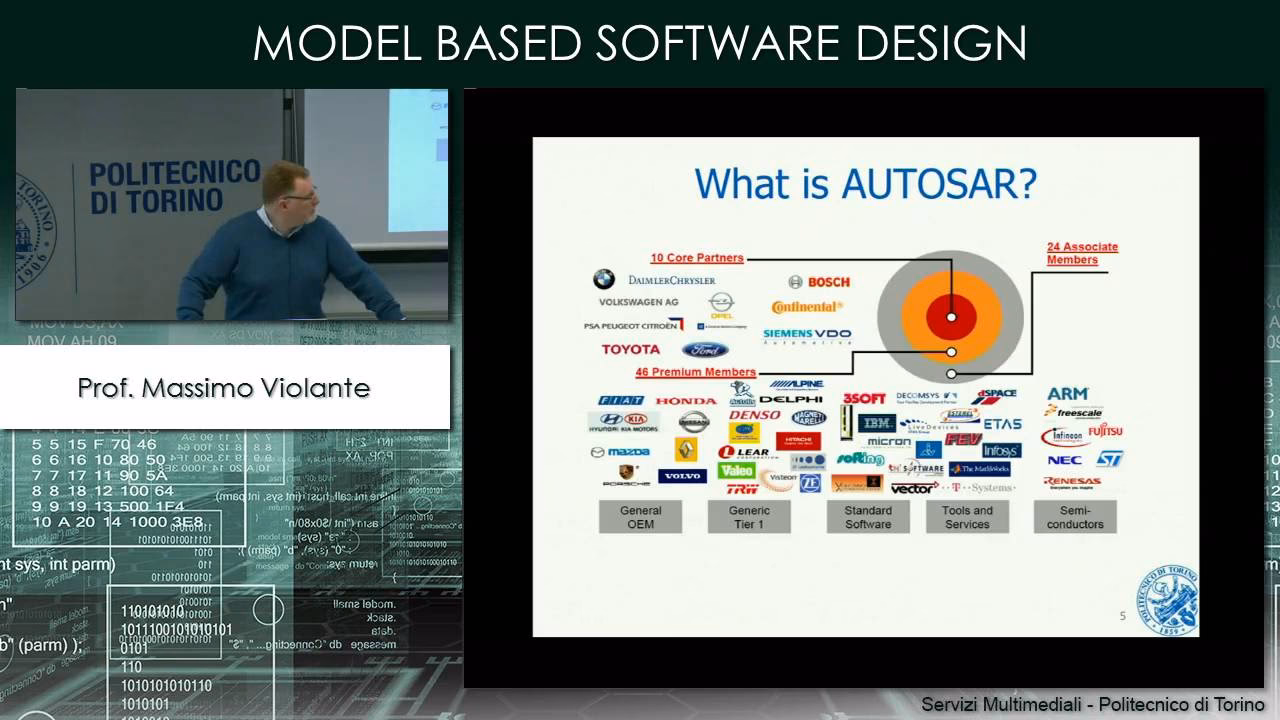Image resolution: width=1280 pixels, height=720 pixels.
Task: Select the IBM logo
Action: (x=878, y=424)
